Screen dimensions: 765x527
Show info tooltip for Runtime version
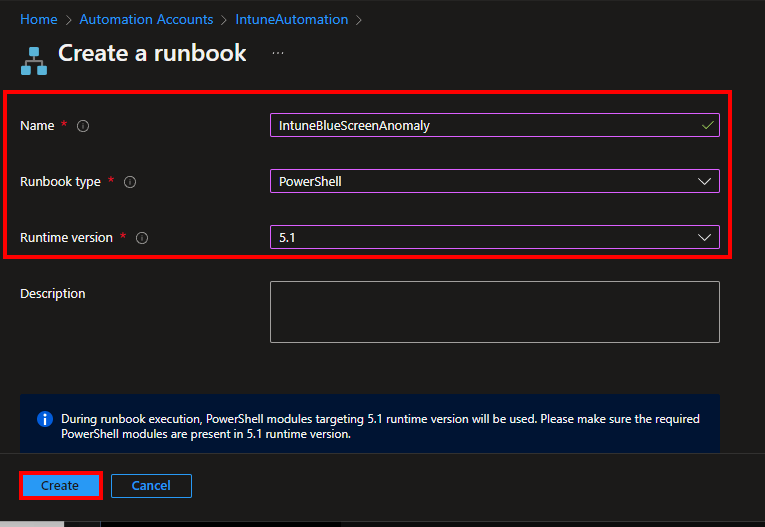tap(142, 238)
